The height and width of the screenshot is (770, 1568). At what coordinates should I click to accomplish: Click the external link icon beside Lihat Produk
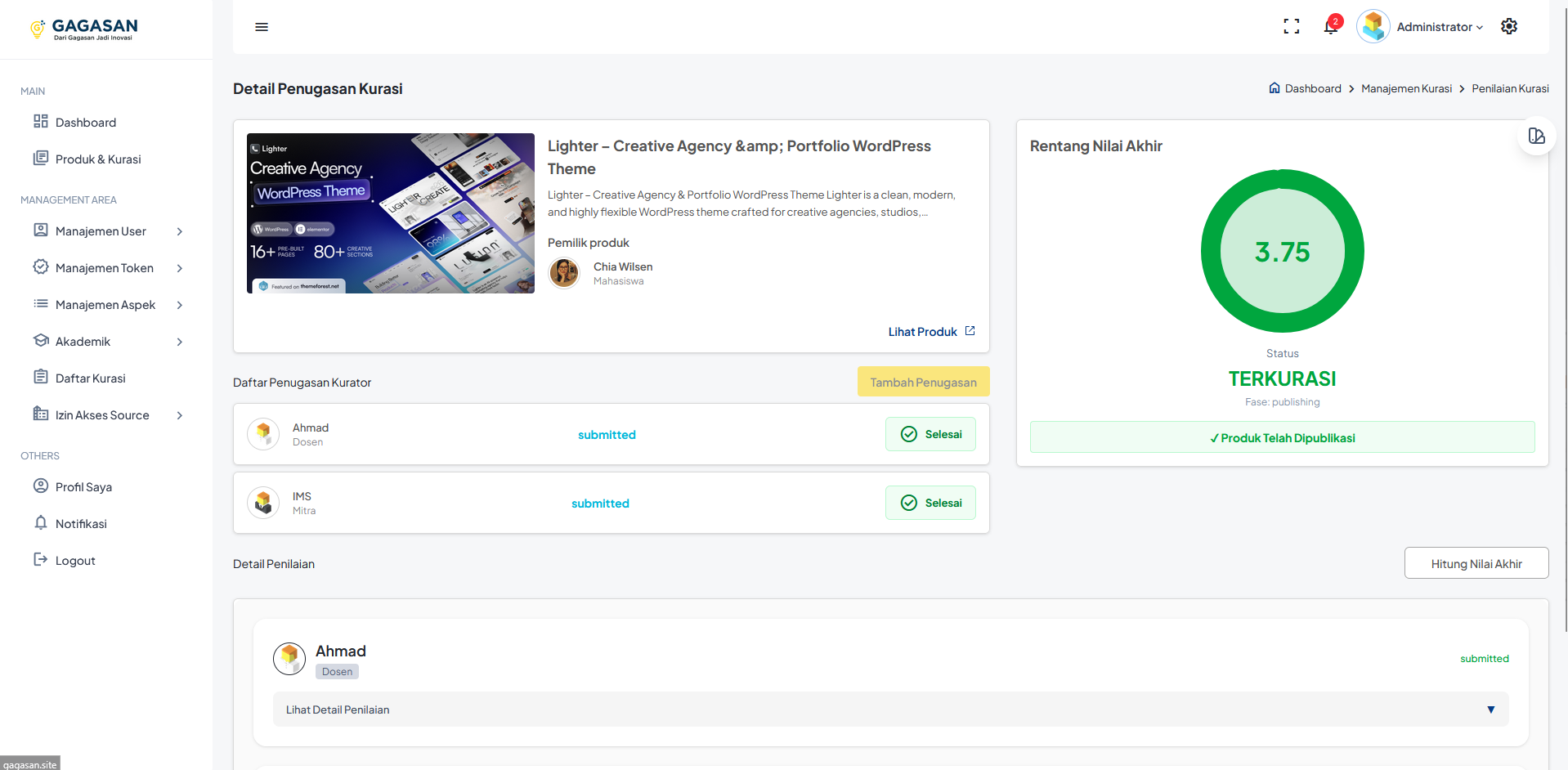[970, 331]
